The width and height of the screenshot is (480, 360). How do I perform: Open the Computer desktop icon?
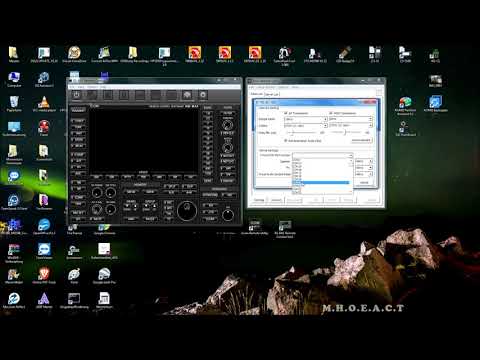[14, 80]
